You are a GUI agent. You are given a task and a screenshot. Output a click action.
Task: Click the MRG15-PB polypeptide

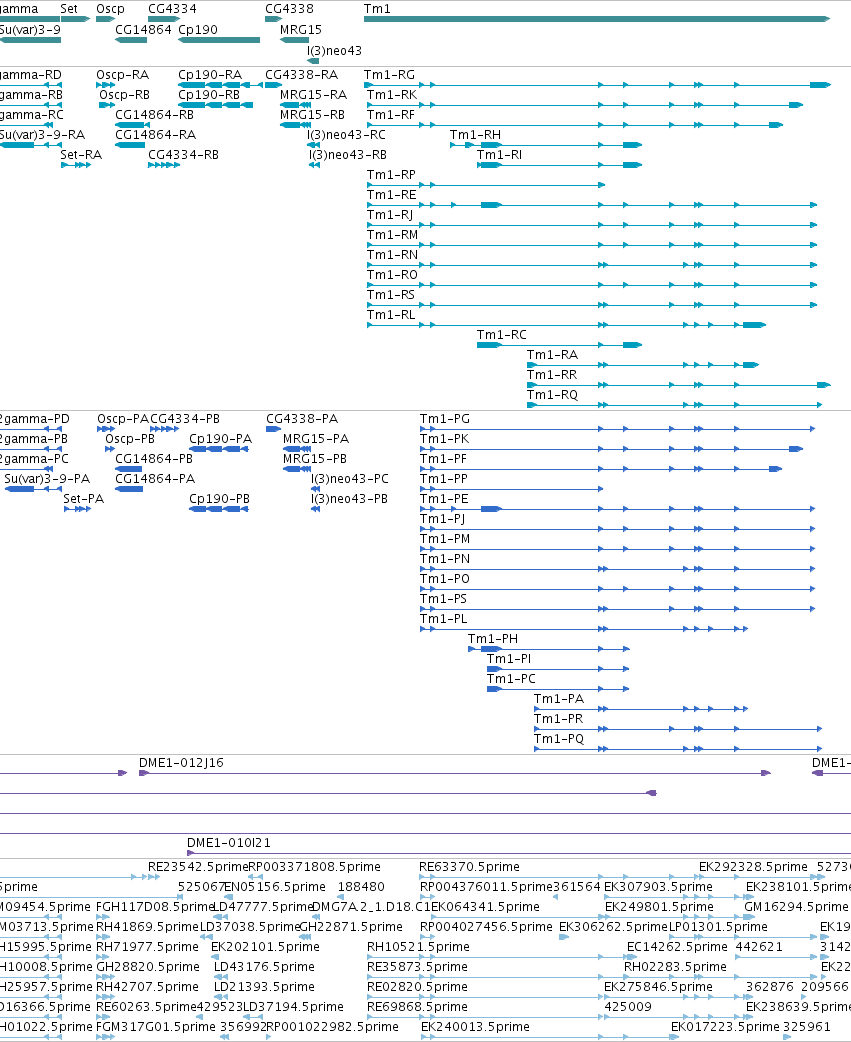click(x=297, y=469)
